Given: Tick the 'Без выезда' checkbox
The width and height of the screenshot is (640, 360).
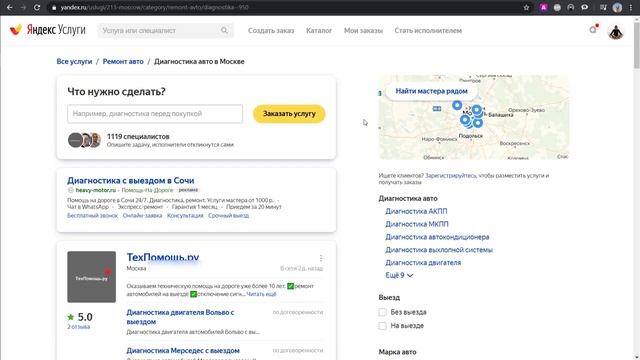Looking at the screenshot, I should 382,312.
